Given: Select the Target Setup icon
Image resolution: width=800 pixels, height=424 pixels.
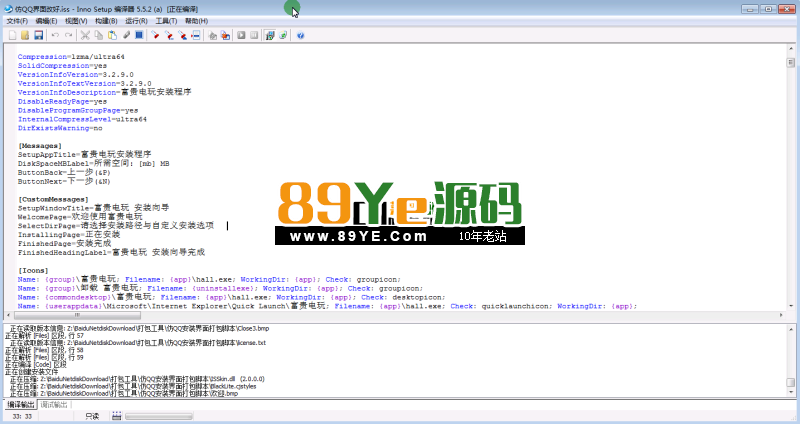Looking at the screenshot, I should point(270,35).
